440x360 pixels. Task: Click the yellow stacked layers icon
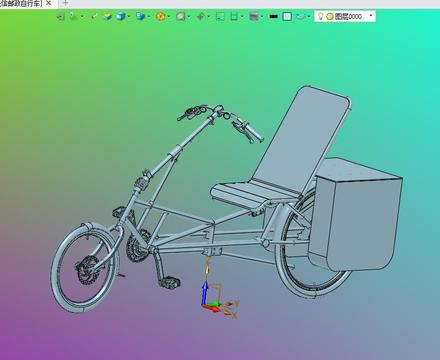107,16
